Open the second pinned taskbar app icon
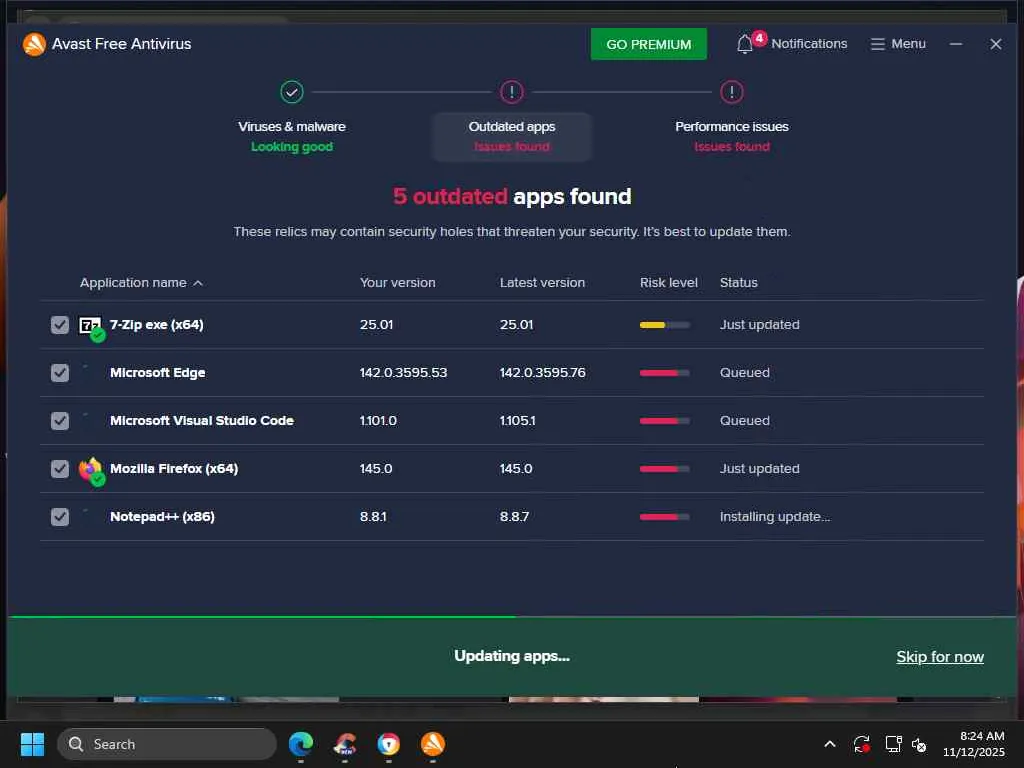This screenshot has height=768, width=1024. tap(345, 744)
